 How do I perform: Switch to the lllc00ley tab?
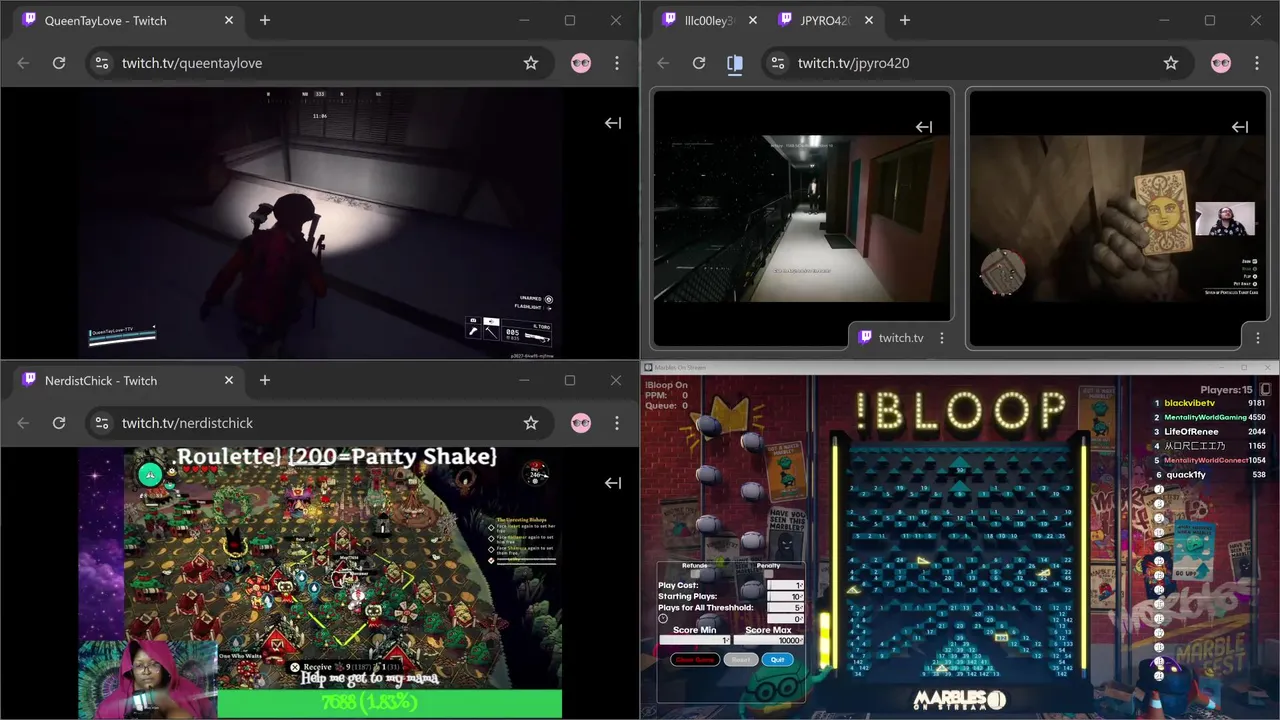click(x=709, y=20)
